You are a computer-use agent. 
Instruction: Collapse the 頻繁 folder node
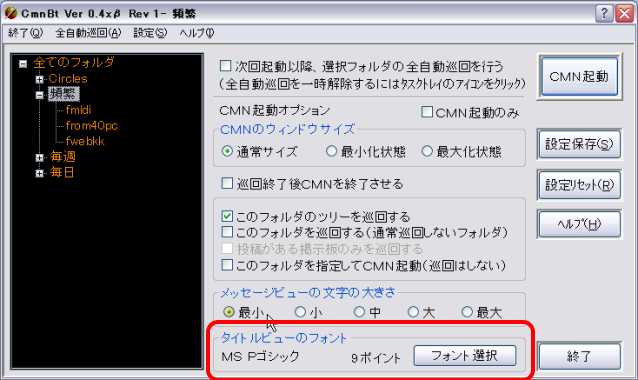pyautogui.click(x=39, y=95)
